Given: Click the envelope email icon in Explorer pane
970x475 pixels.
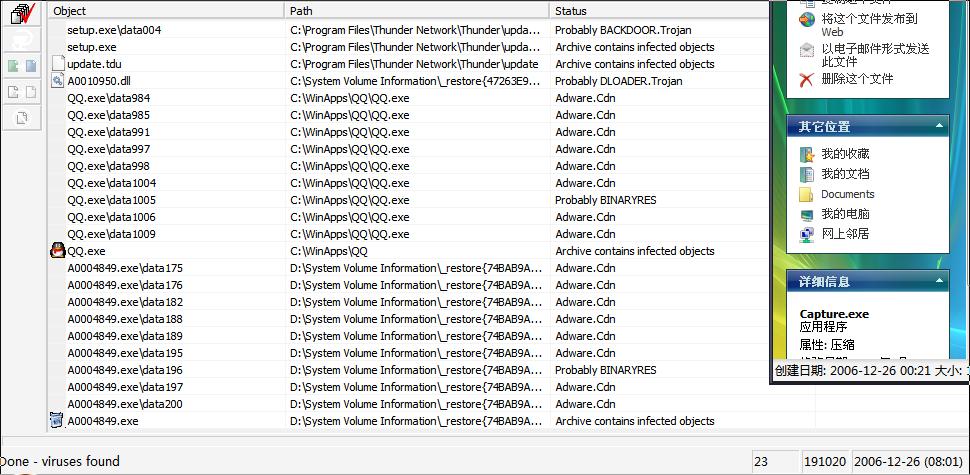Looking at the screenshot, I should click(806, 49).
